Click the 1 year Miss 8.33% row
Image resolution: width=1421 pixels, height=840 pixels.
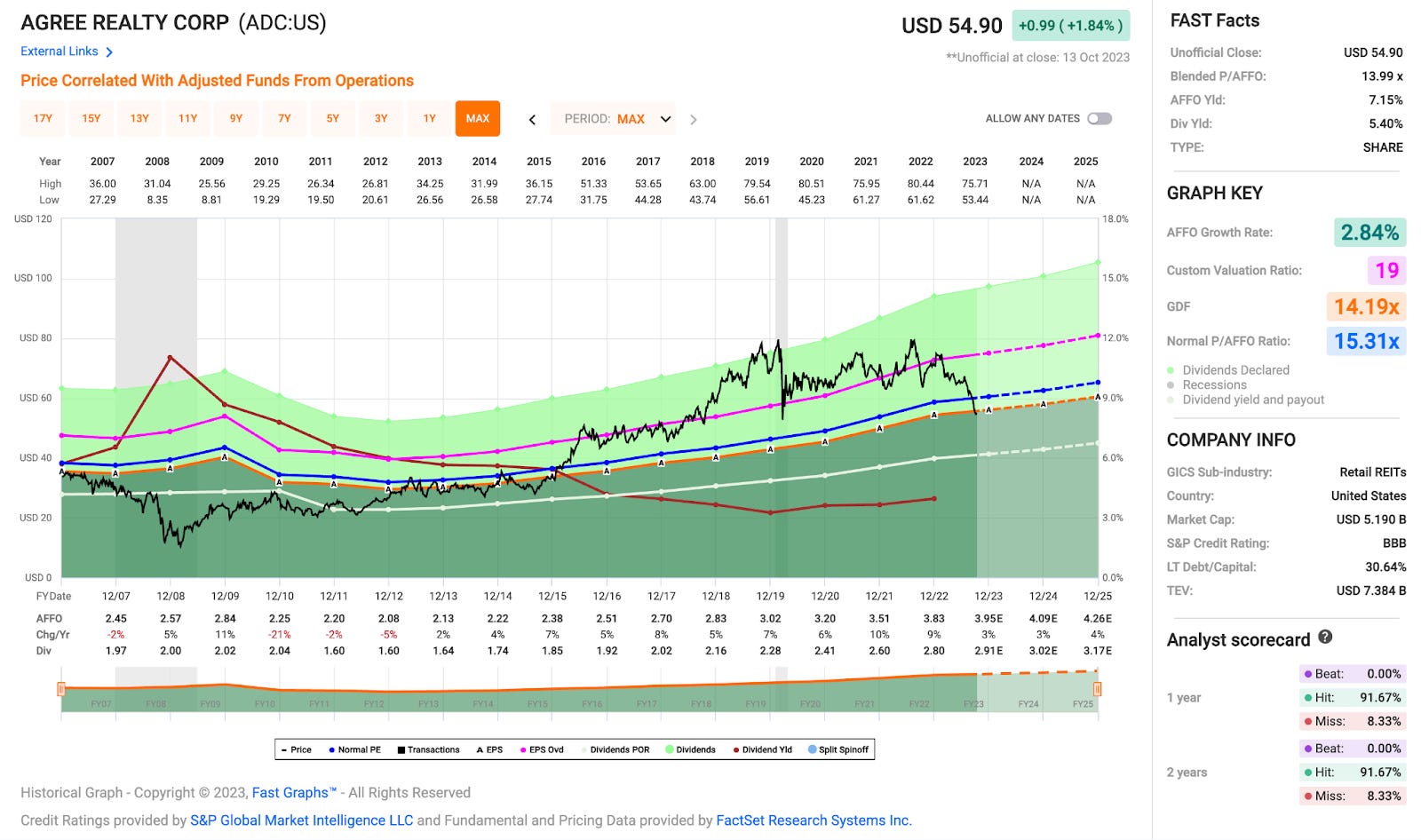1351,721
